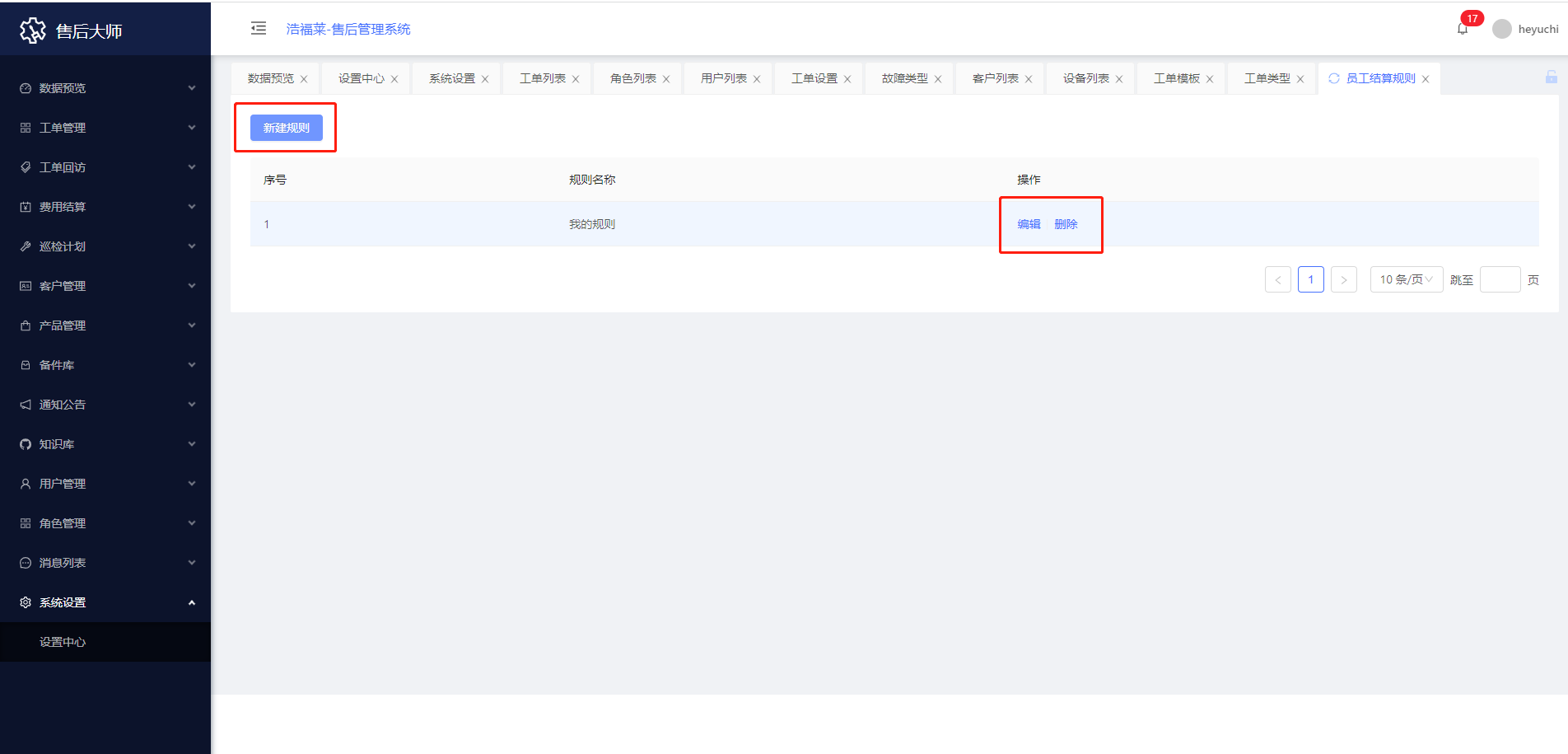Click the notification bell icon

[1462, 30]
